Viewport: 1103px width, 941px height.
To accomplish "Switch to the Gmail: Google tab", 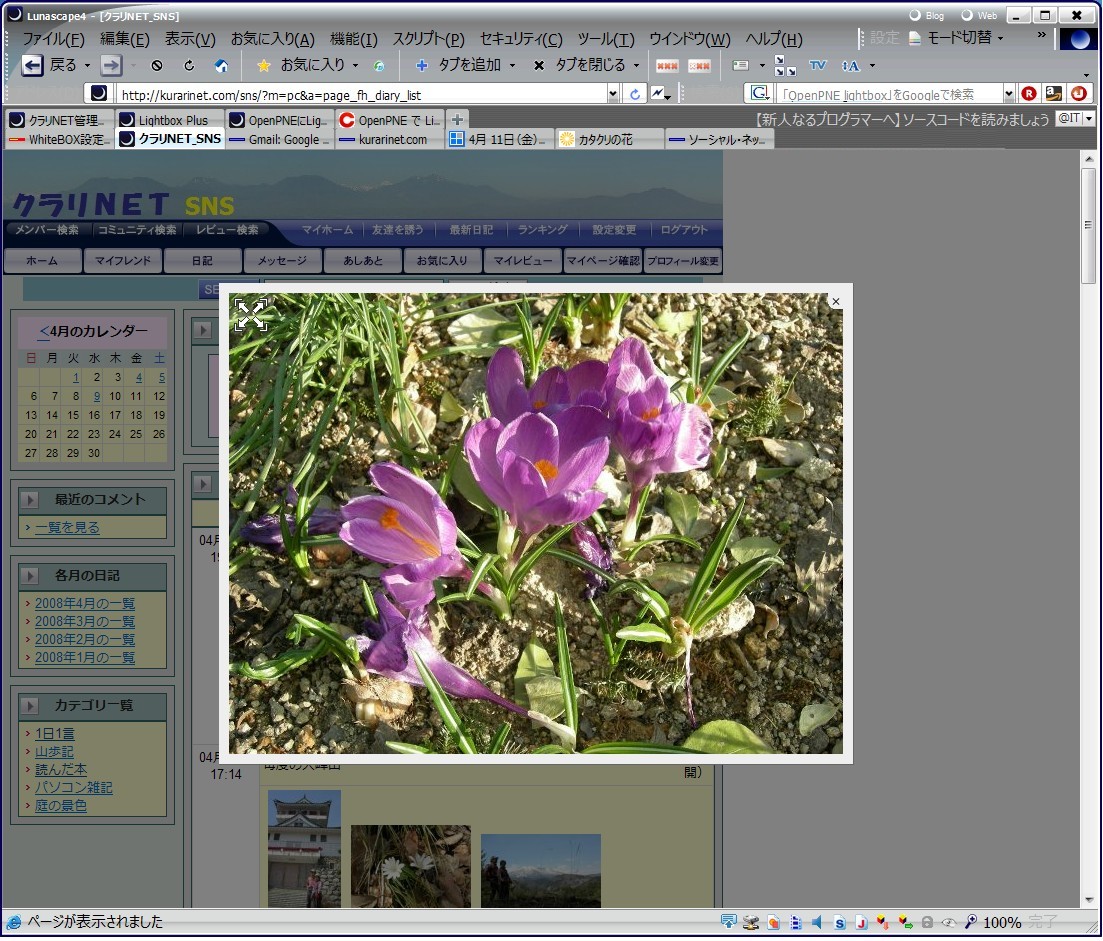I will tap(280, 139).
